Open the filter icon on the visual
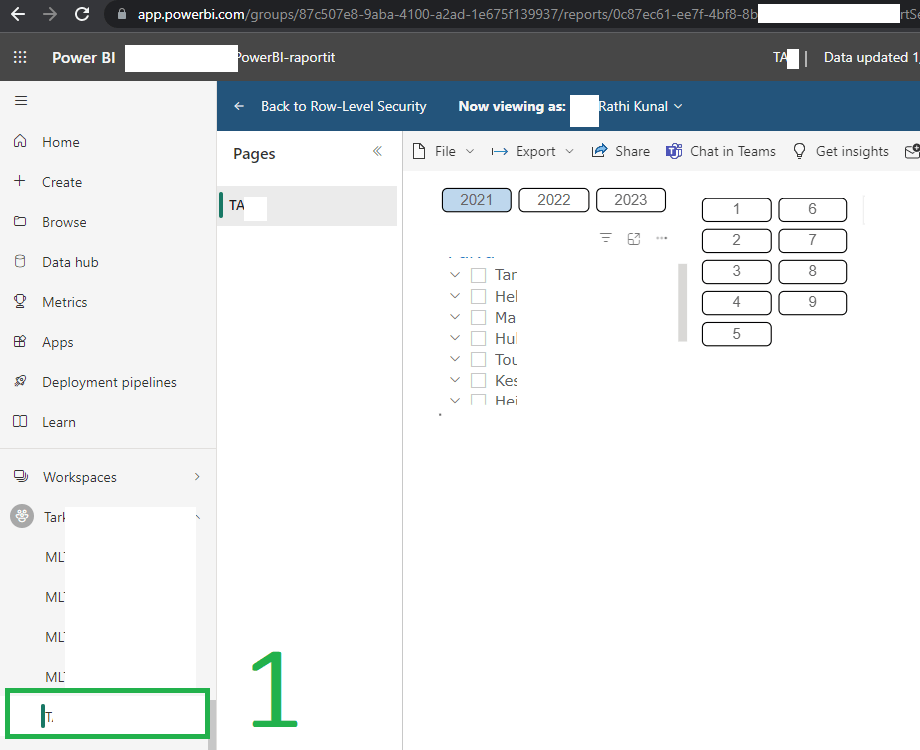The image size is (920, 750). click(606, 238)
